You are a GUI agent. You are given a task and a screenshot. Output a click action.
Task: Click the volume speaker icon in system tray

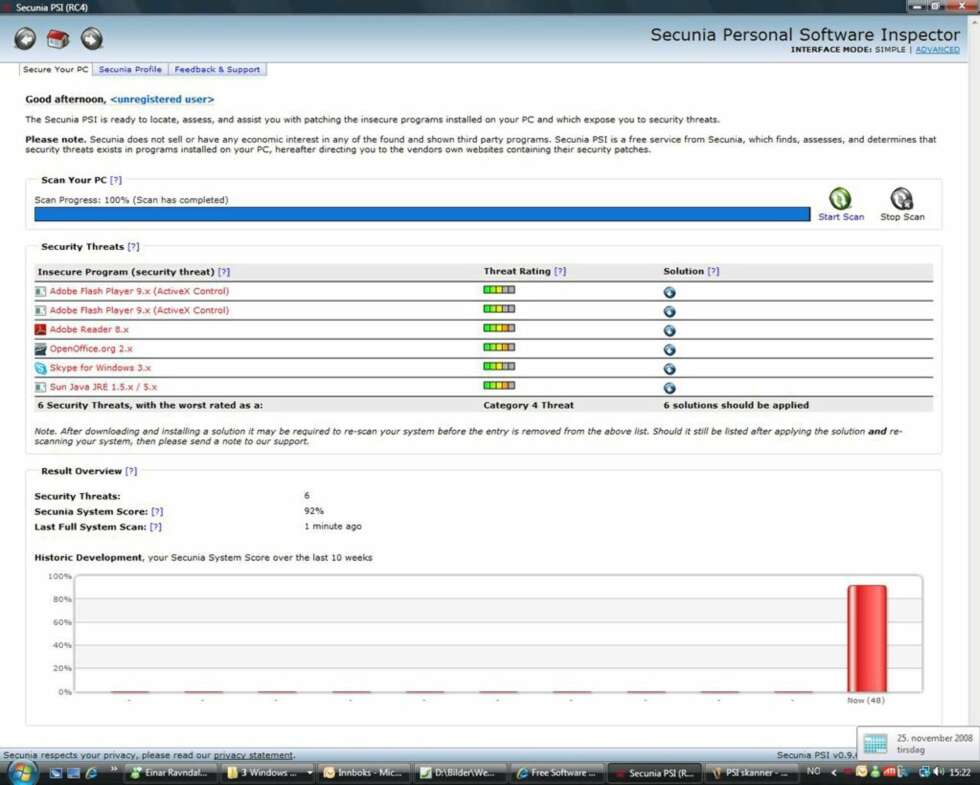[x=938, y=772]
